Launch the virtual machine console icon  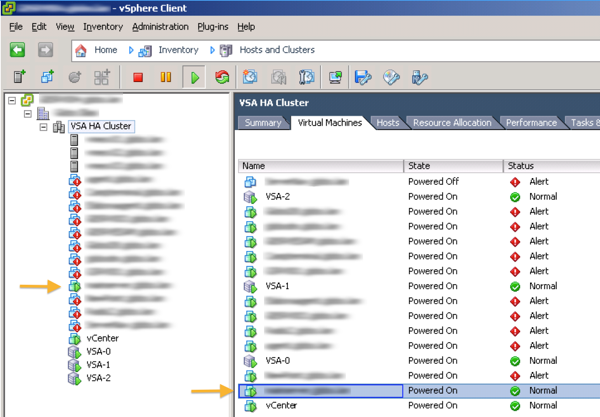click(x=336, y=77)
